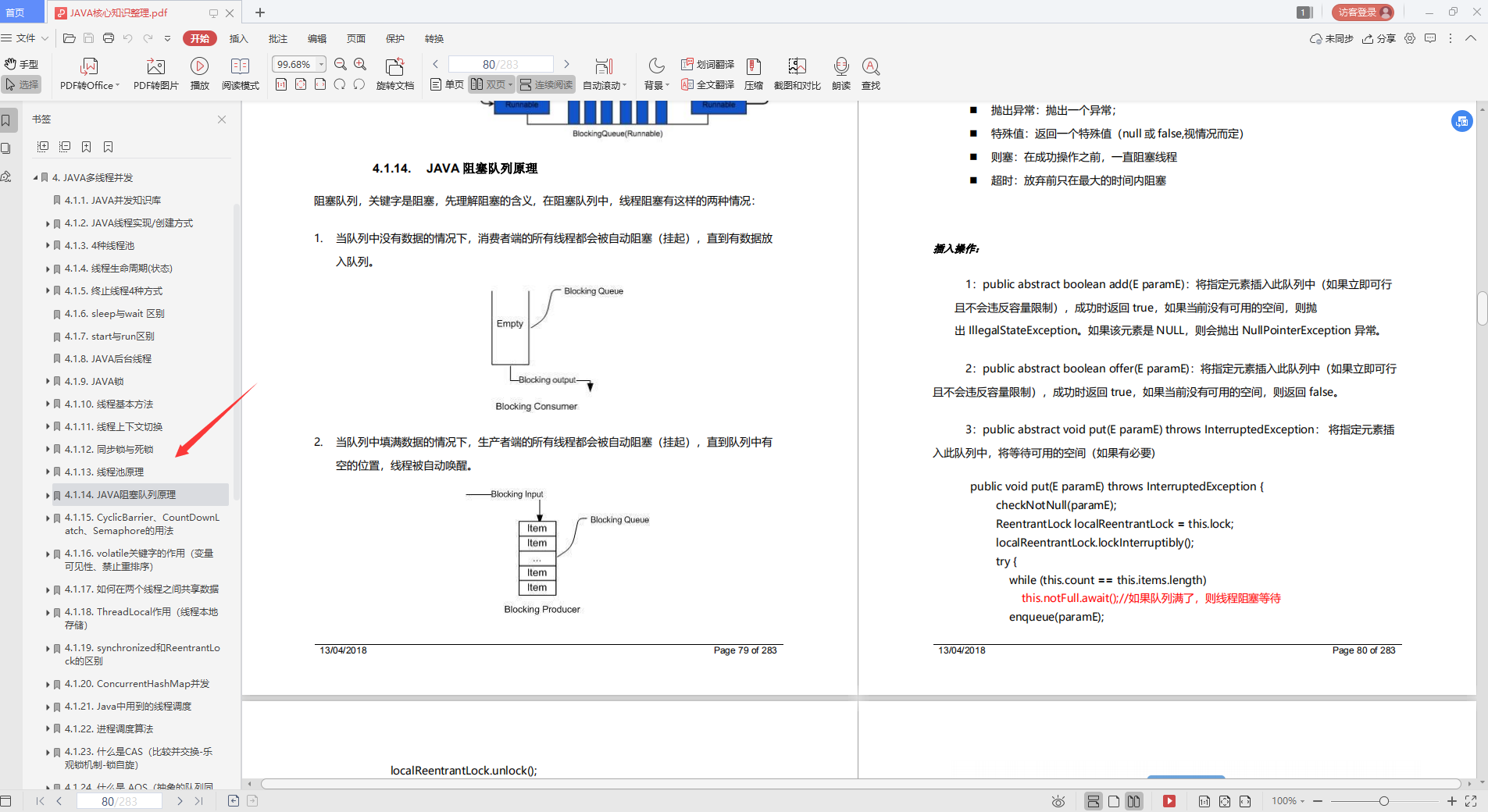Adjust the zoom slider handle
The height and width of the screenshot is (812, 1488).
1384,801
